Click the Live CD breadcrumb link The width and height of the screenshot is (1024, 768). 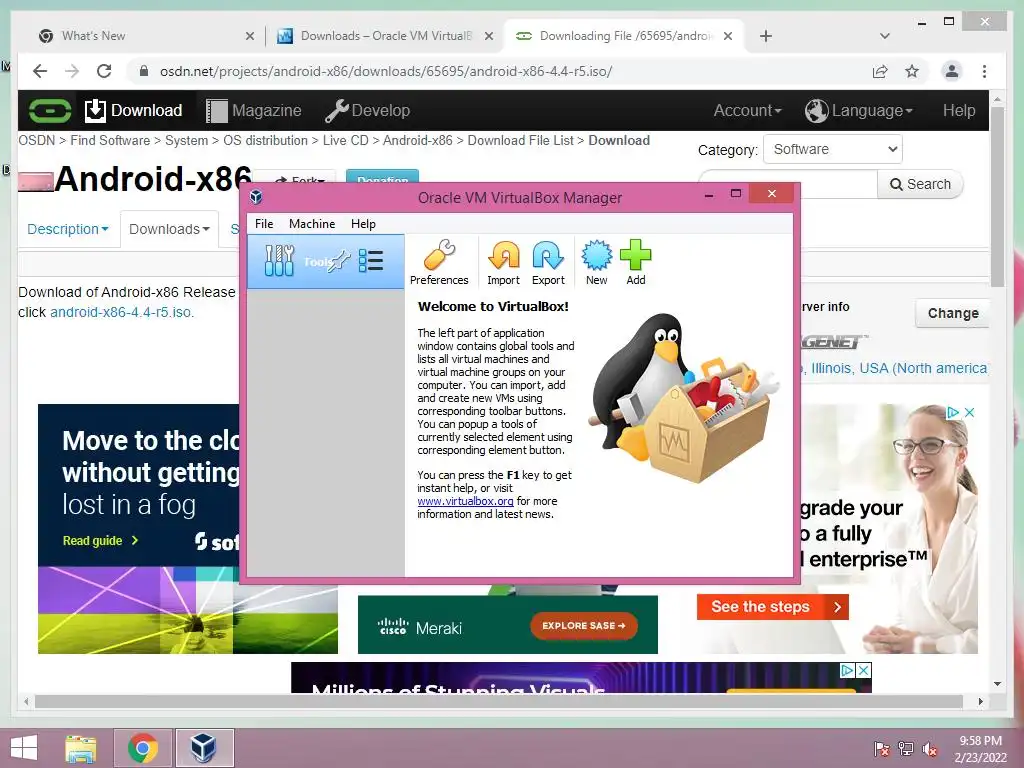tap(345, 140)
